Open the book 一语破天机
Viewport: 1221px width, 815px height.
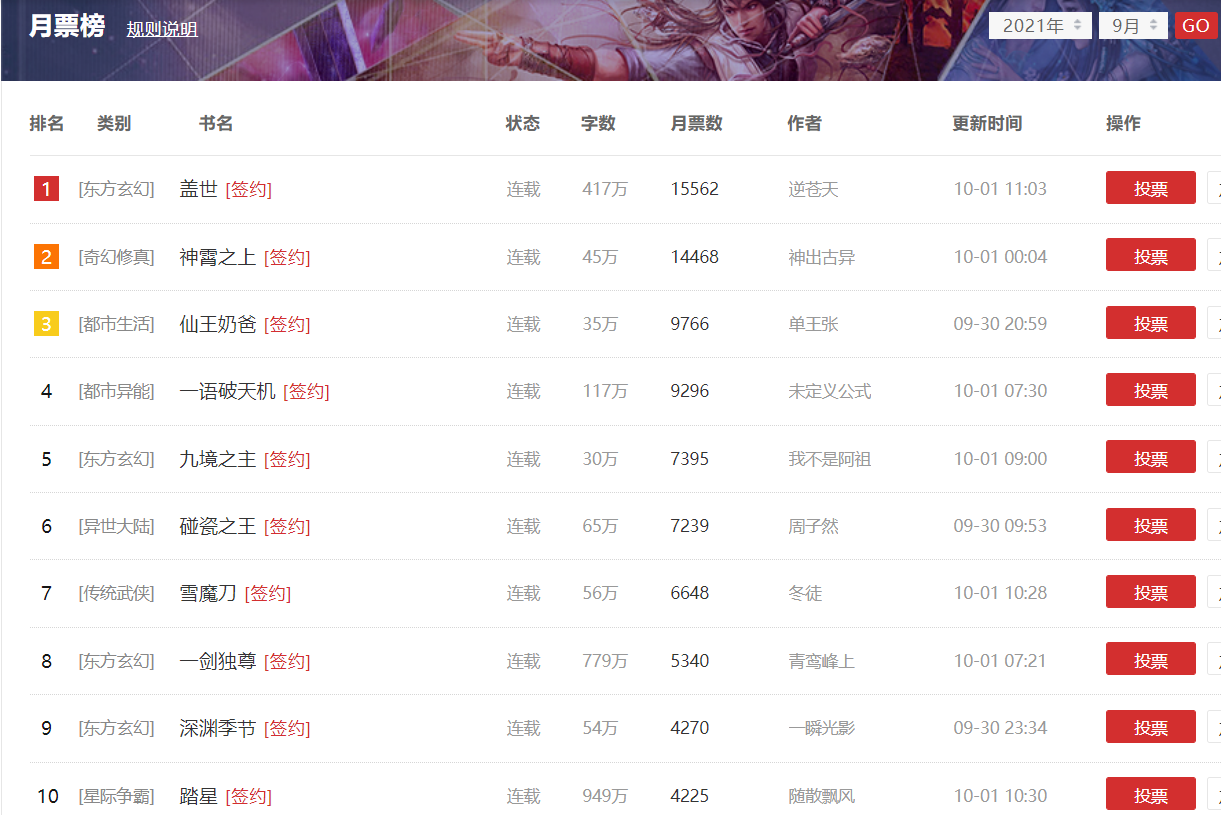(227, 391)
